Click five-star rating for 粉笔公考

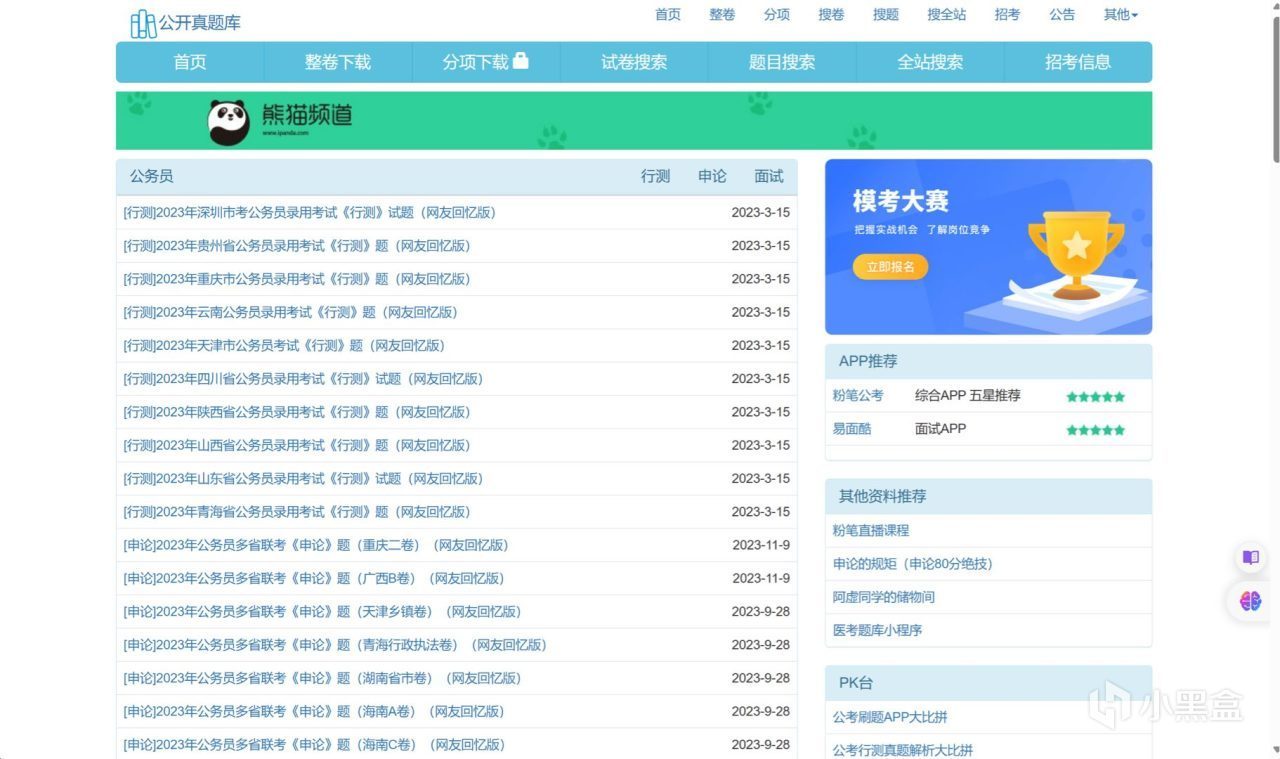click(x=1095, y=396)
